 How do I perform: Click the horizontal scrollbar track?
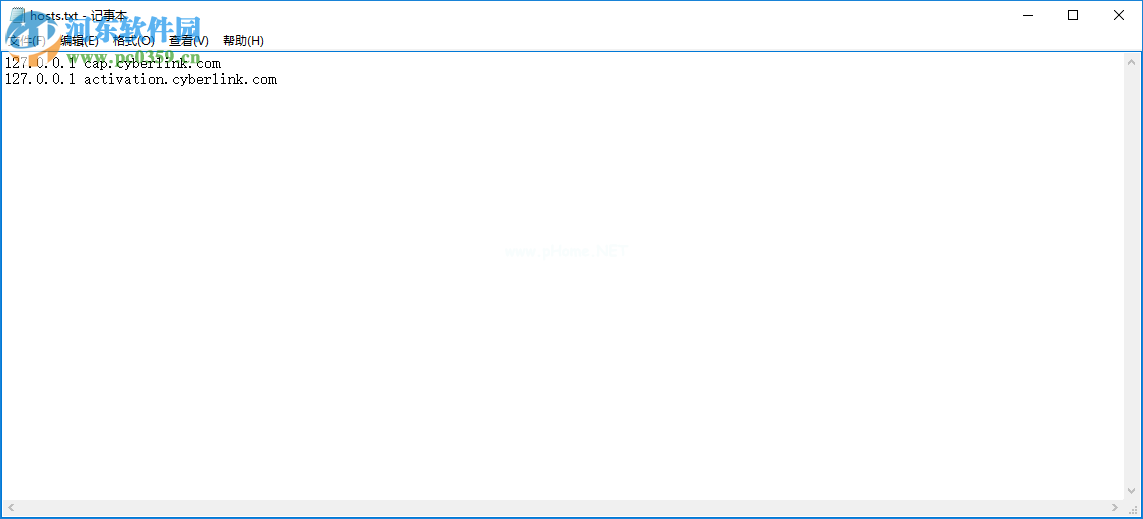click(563, 507)
